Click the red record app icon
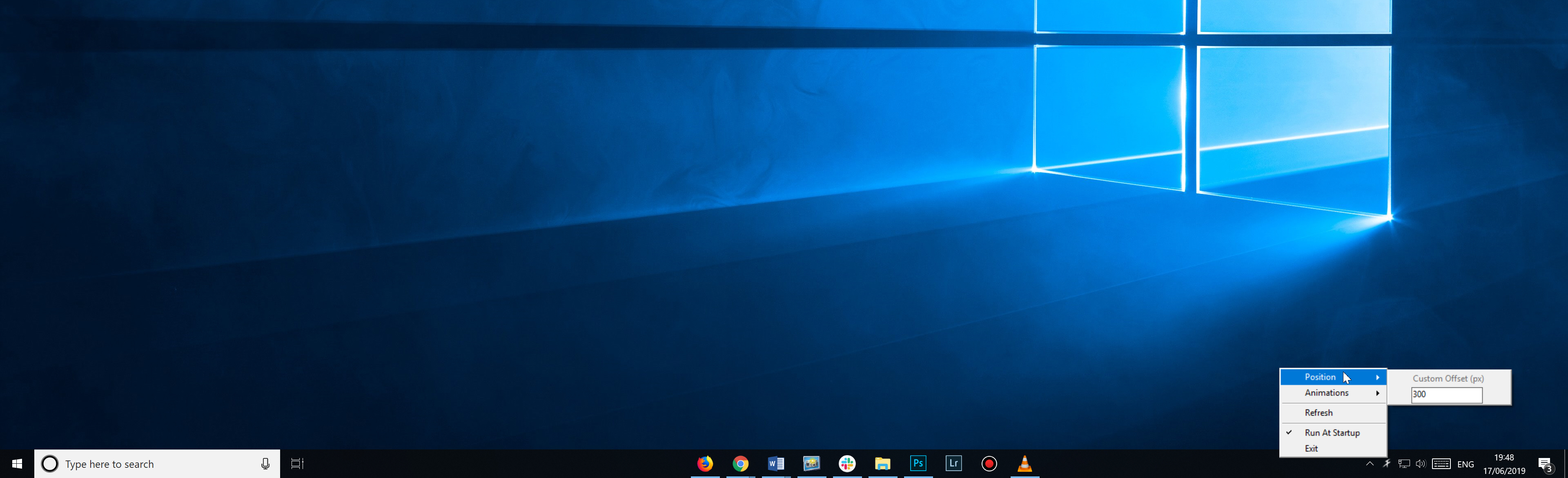The width and height of the screenshot is (1568, 478). pyautogui.click(x=989, y=463)
